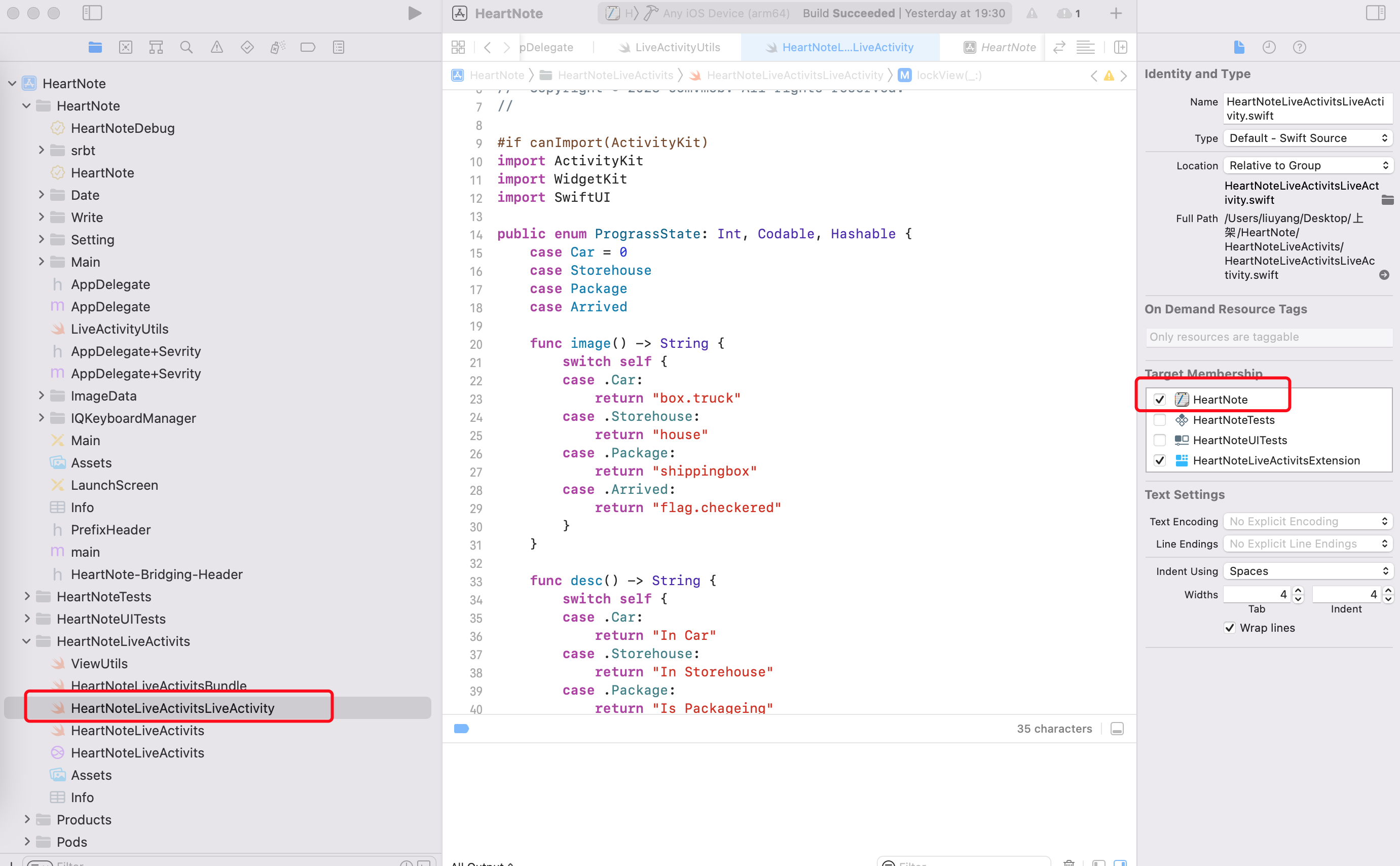This screenshot has width=1400, height=866.
Task: Check HeartNoteUITests target membership
Action: tap(1160, 440)
